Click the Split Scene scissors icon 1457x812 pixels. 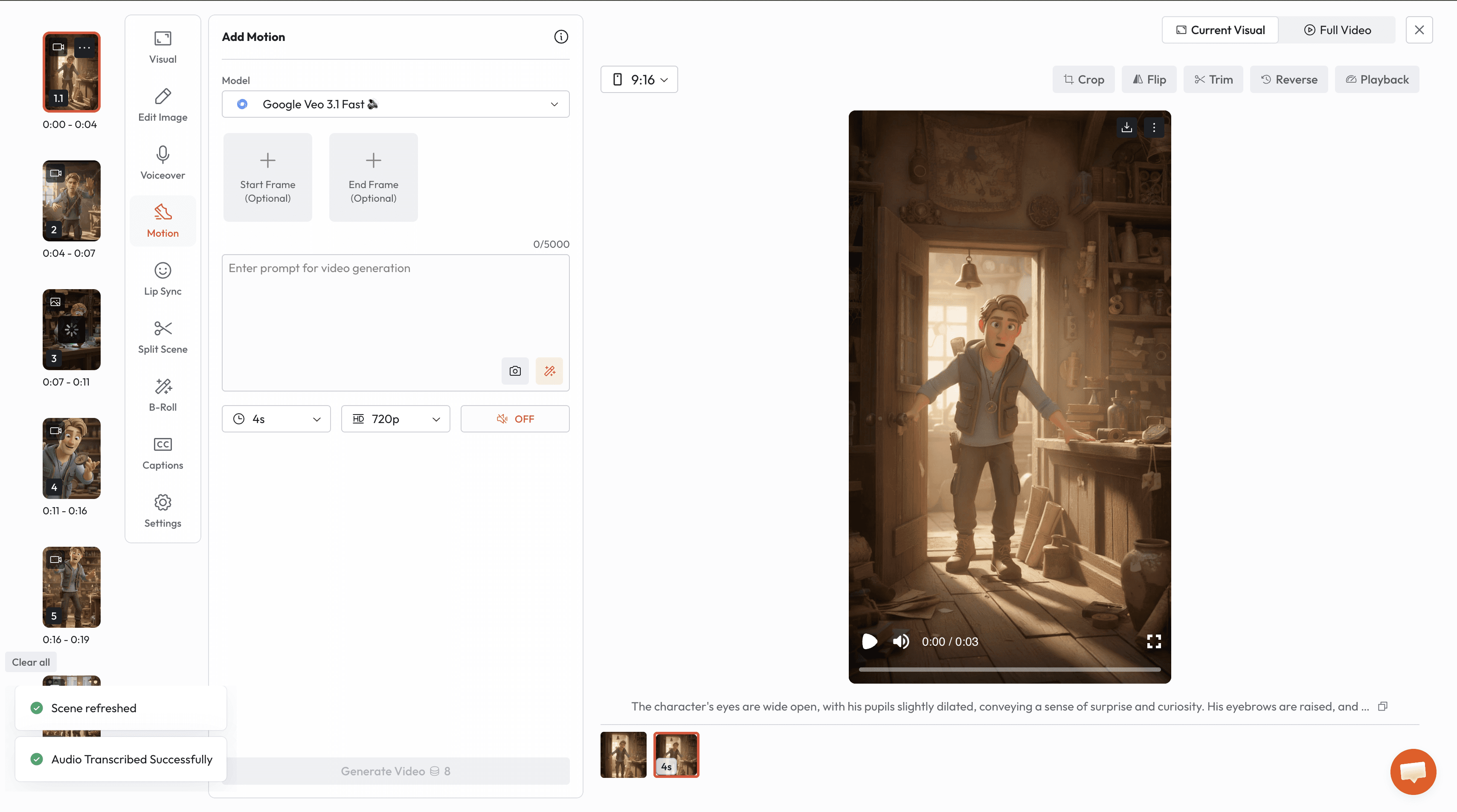click(x=163, y=328)
